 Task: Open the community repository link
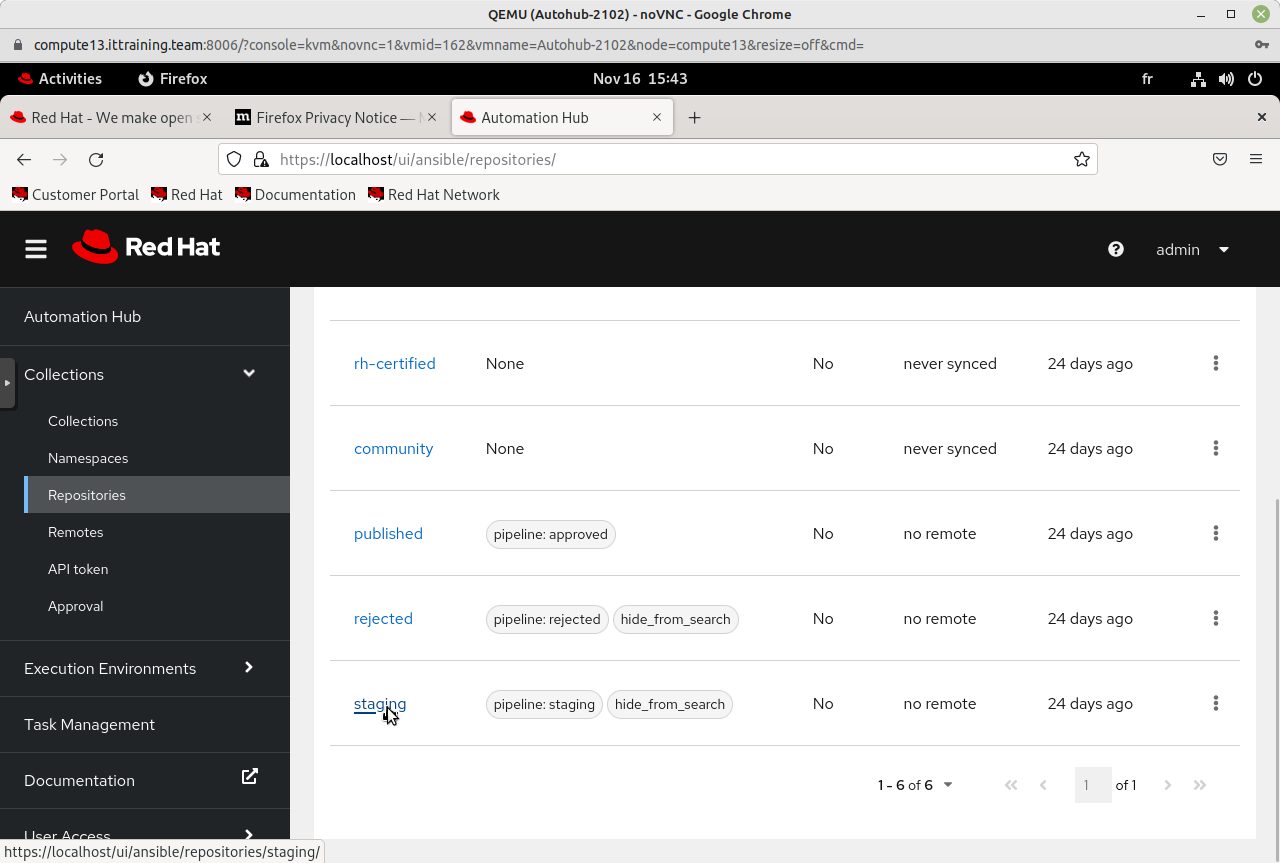[393, 448]
